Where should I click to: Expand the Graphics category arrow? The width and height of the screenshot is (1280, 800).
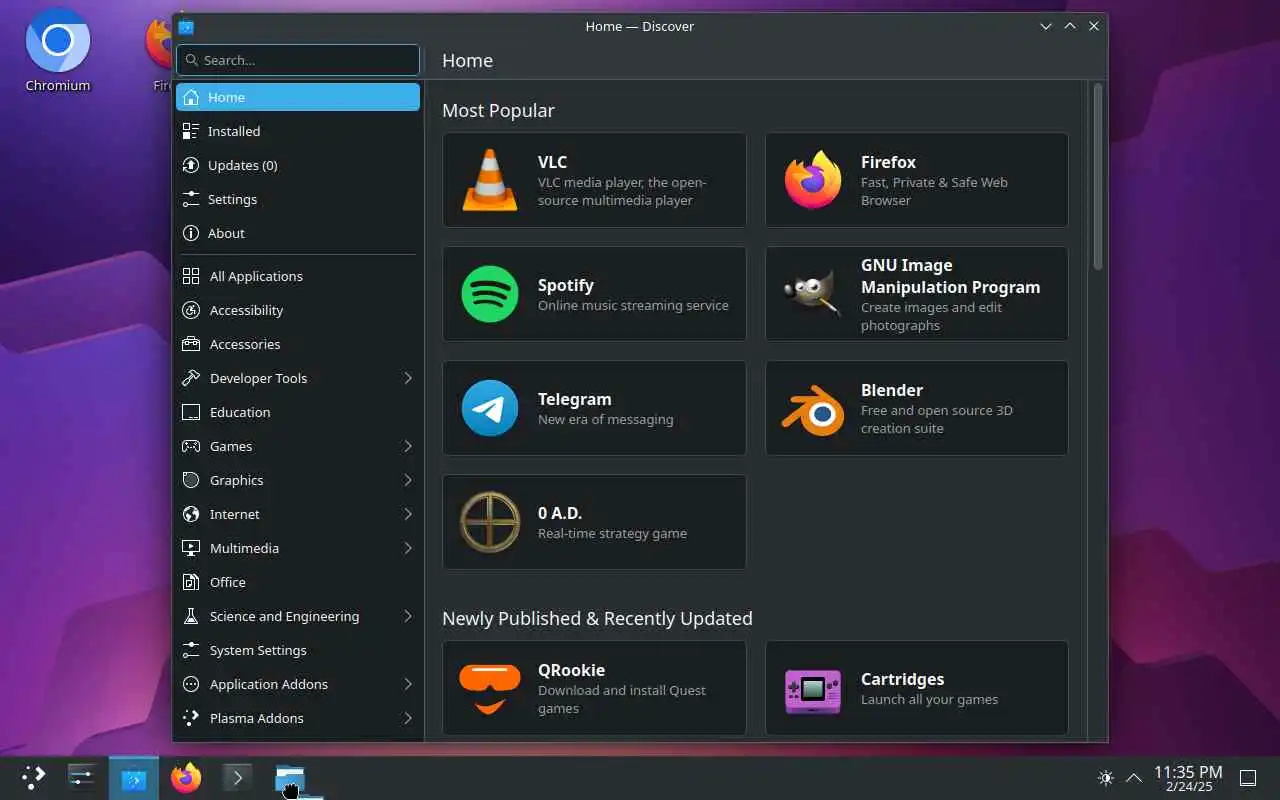408,480
